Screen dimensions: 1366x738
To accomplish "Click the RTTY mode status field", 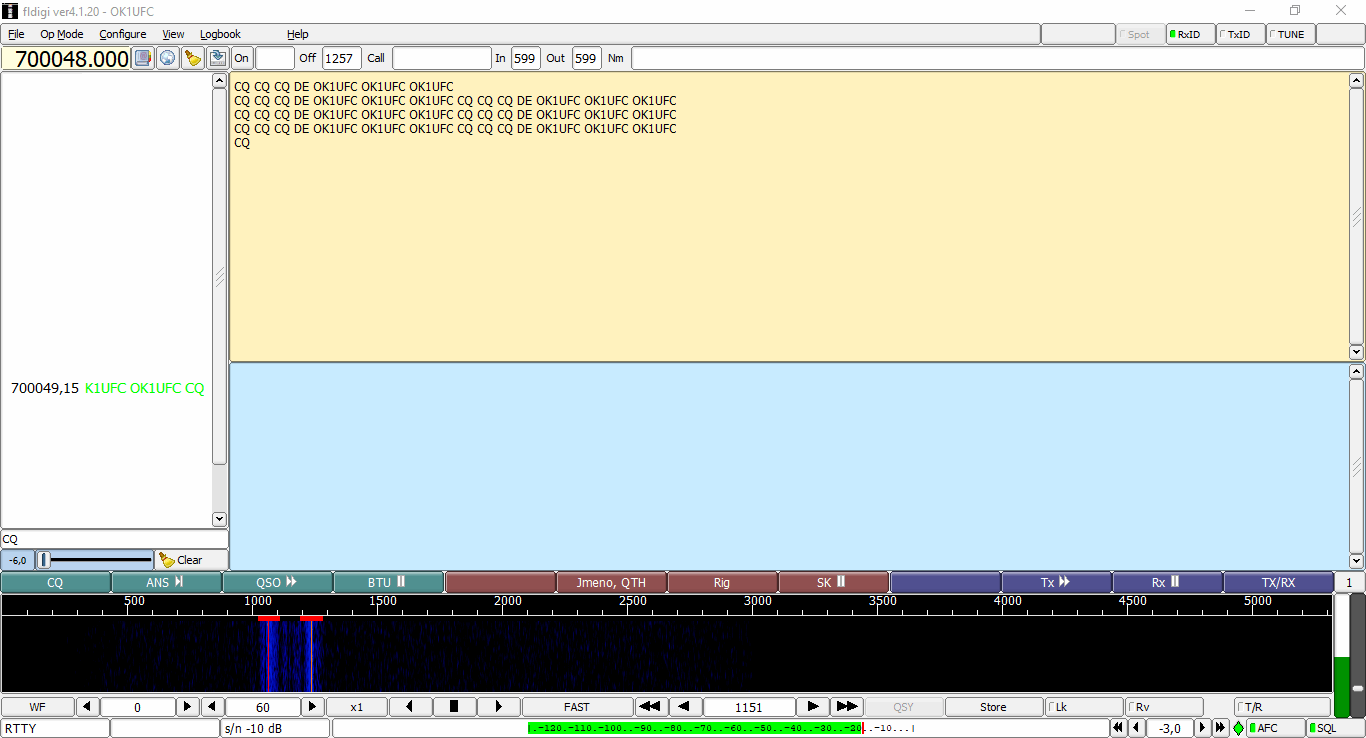I will coord(55,728).
